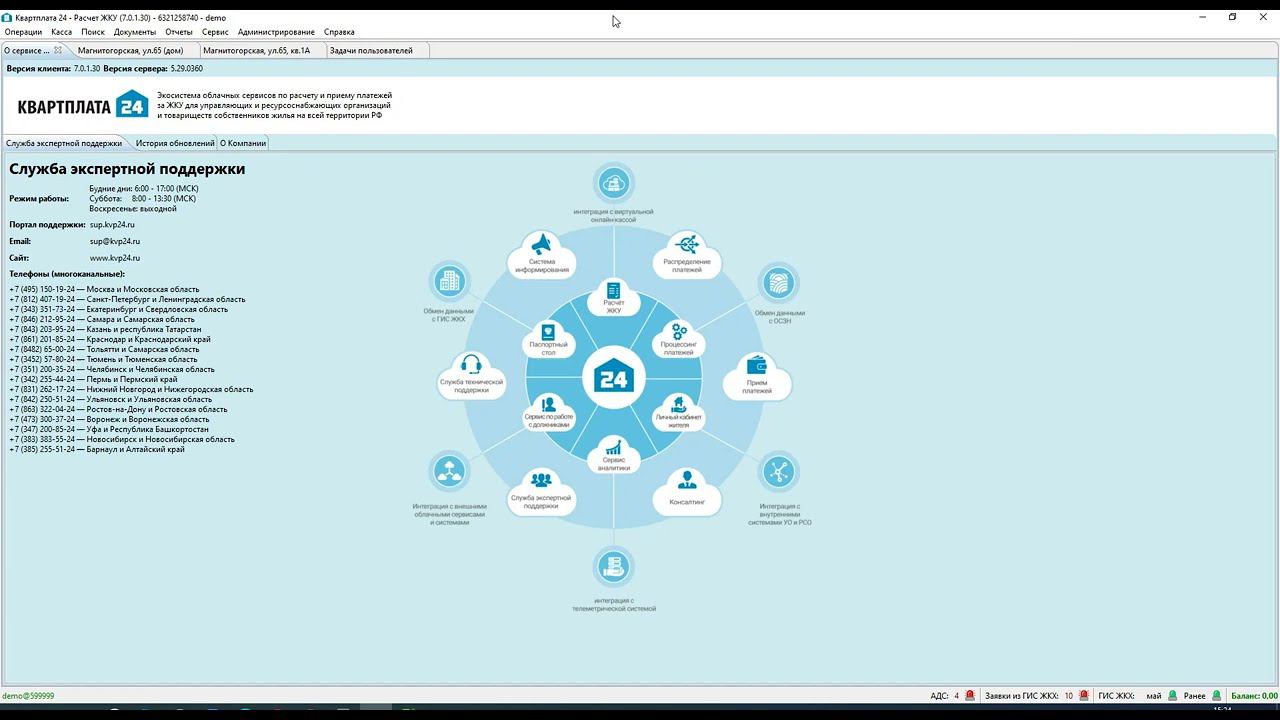Click the Служба технической поддержки headset icon

click(471, 365)
